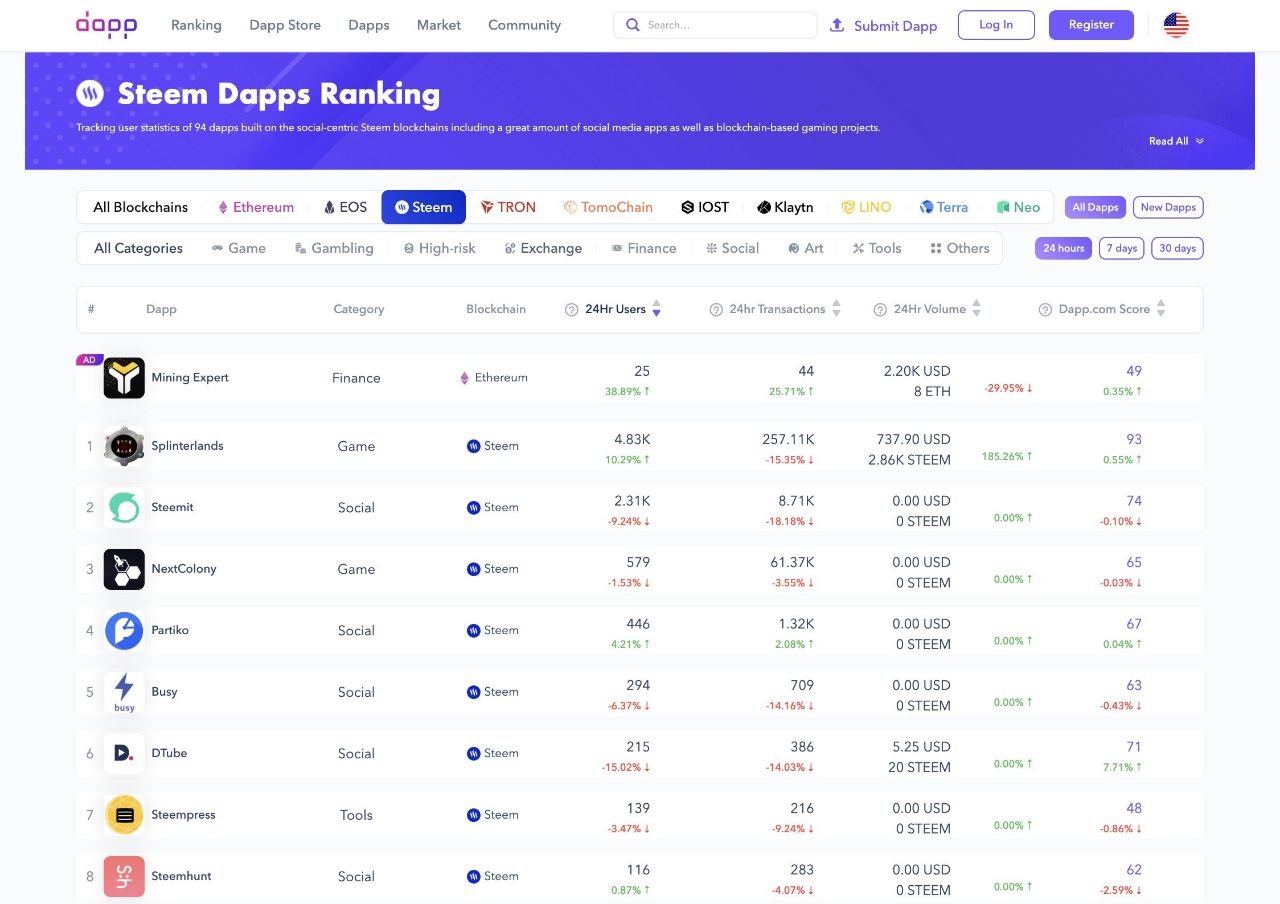1280x904 pixels.
Task: Filter by IOST blockchain
Action: pos(705,207)
